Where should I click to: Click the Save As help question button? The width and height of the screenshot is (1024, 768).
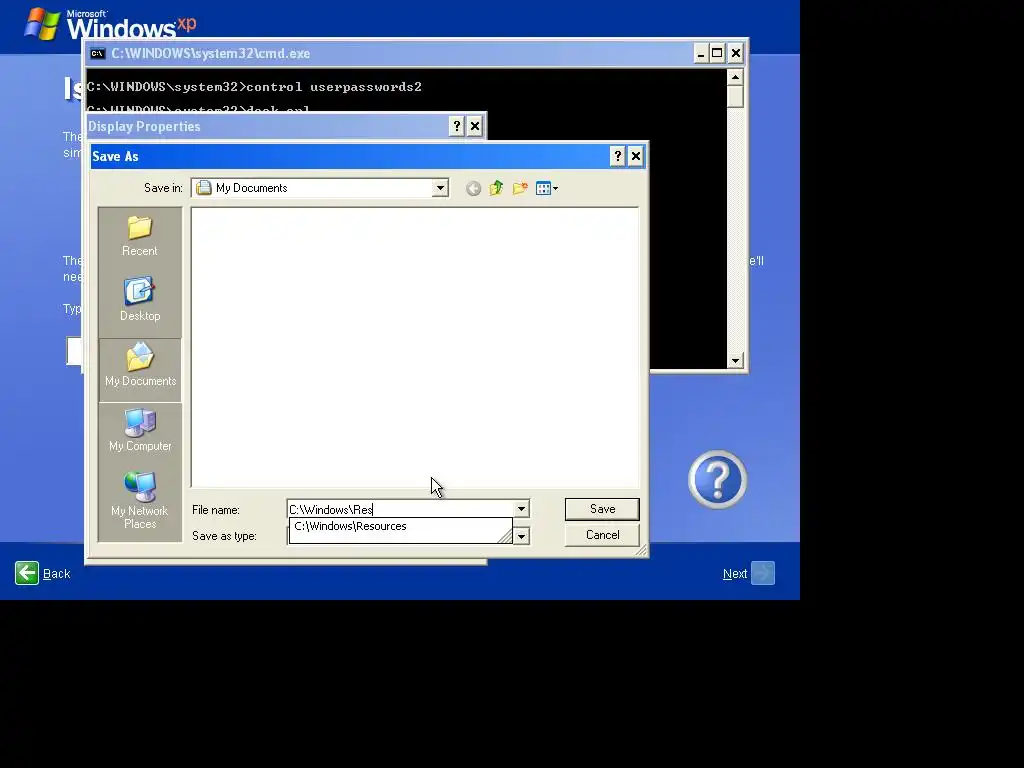(617, 156)
